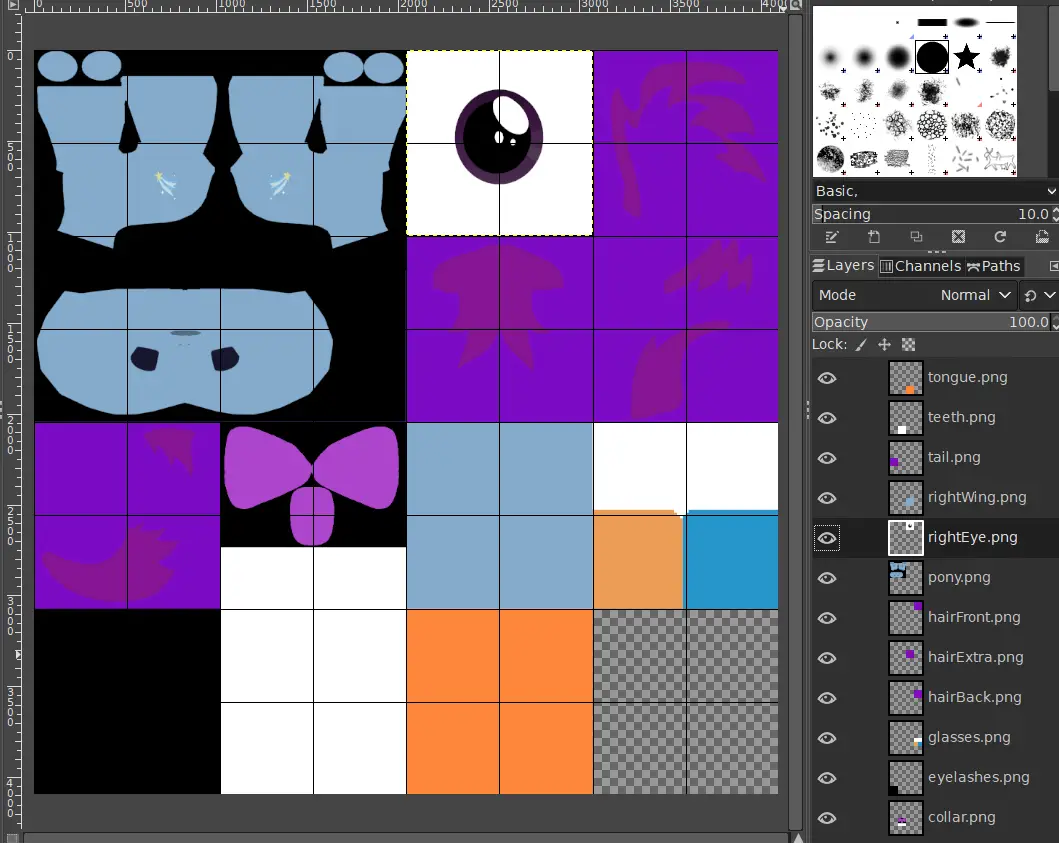1059x843 pixels.
Task: Refresh the brushes list
Action: coord(1000,237)
